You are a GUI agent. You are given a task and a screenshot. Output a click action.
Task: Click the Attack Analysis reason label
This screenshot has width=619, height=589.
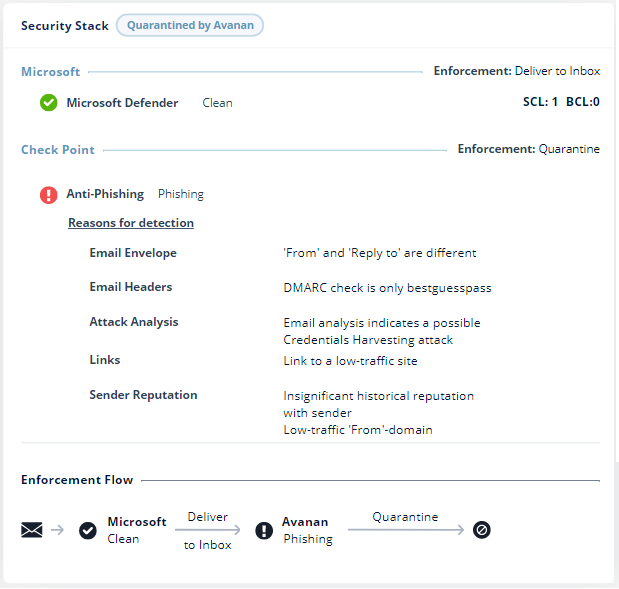[x=134, y=322]
